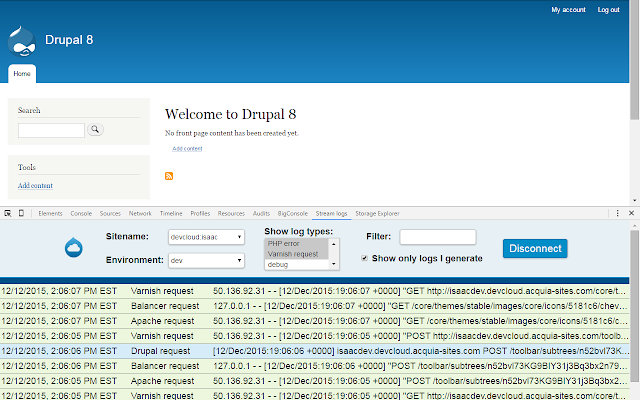
Task: Click log types list up arrow
Action: (x=334, y=244)
